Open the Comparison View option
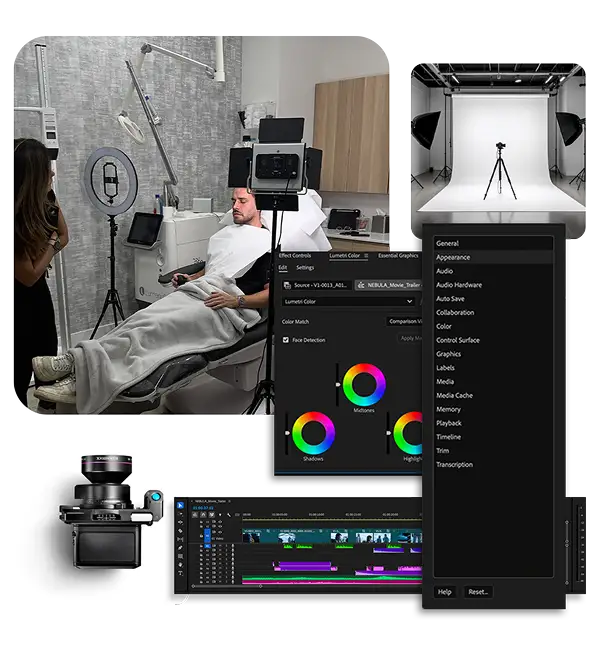 [x=405, y=321]
